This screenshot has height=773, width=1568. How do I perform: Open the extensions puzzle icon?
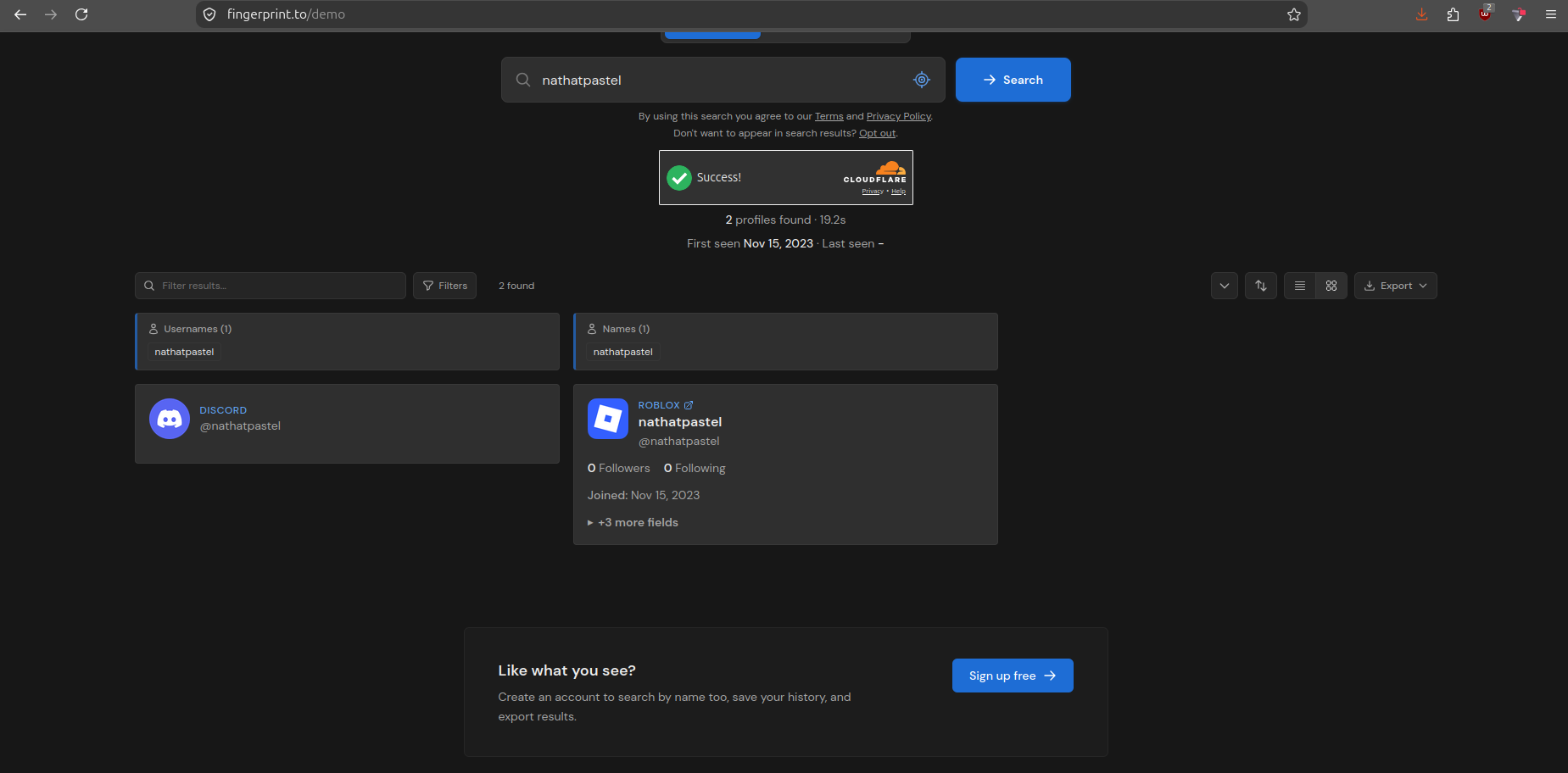(x=1454, y=14)
